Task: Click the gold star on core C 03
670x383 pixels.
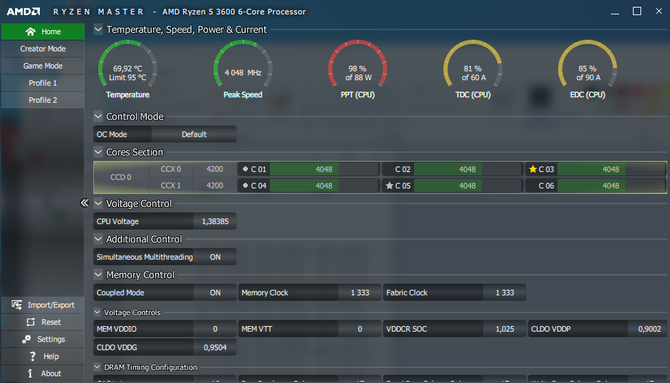Action: click(x=533, y=169)
